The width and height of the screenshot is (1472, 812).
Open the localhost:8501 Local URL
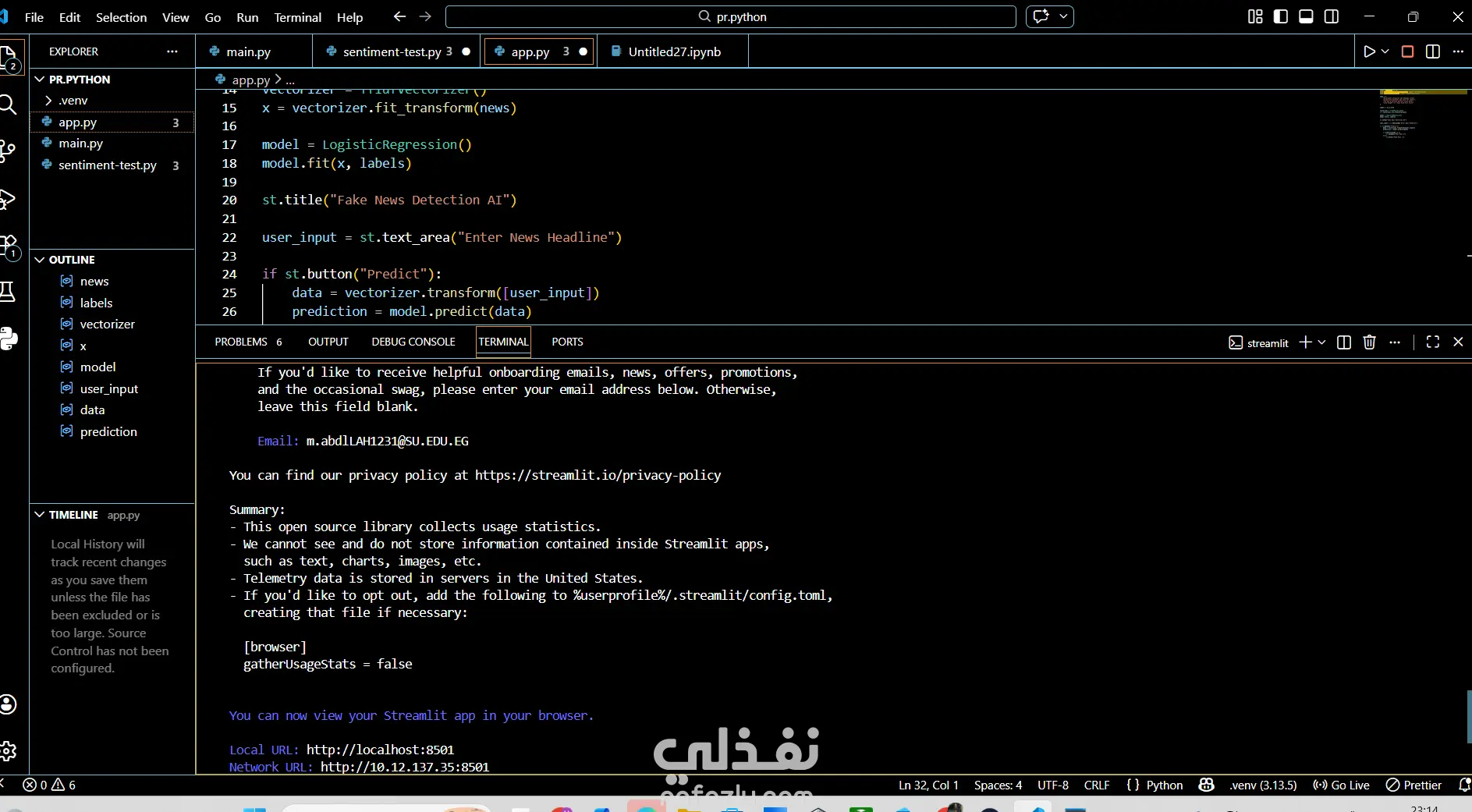(x=380, y=750)
